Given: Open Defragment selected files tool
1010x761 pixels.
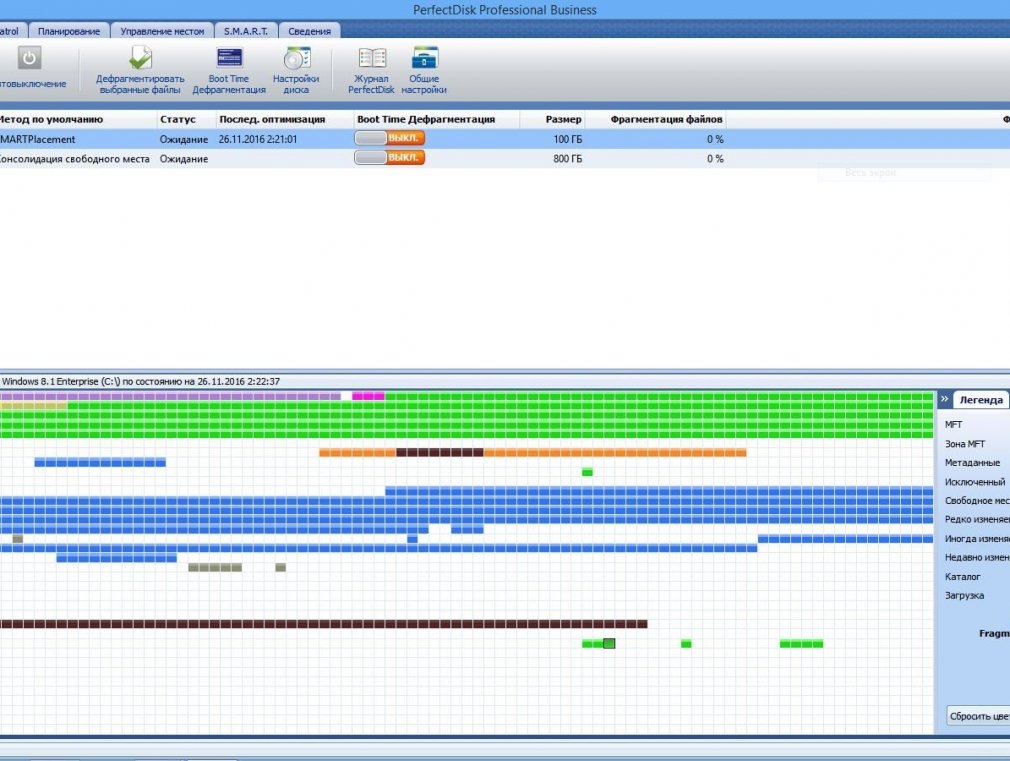Looking at the screenshot, I should pyautogui.click(x=140, y=71).
